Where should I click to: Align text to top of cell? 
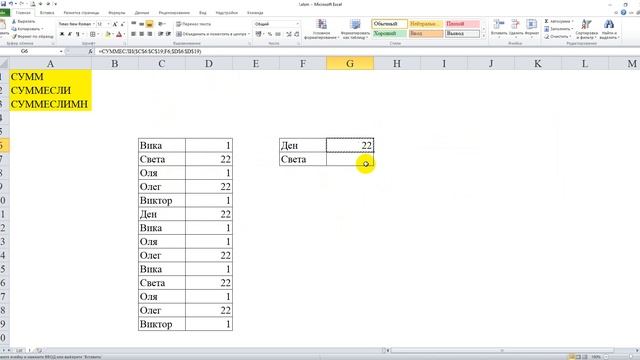[133, 24]
